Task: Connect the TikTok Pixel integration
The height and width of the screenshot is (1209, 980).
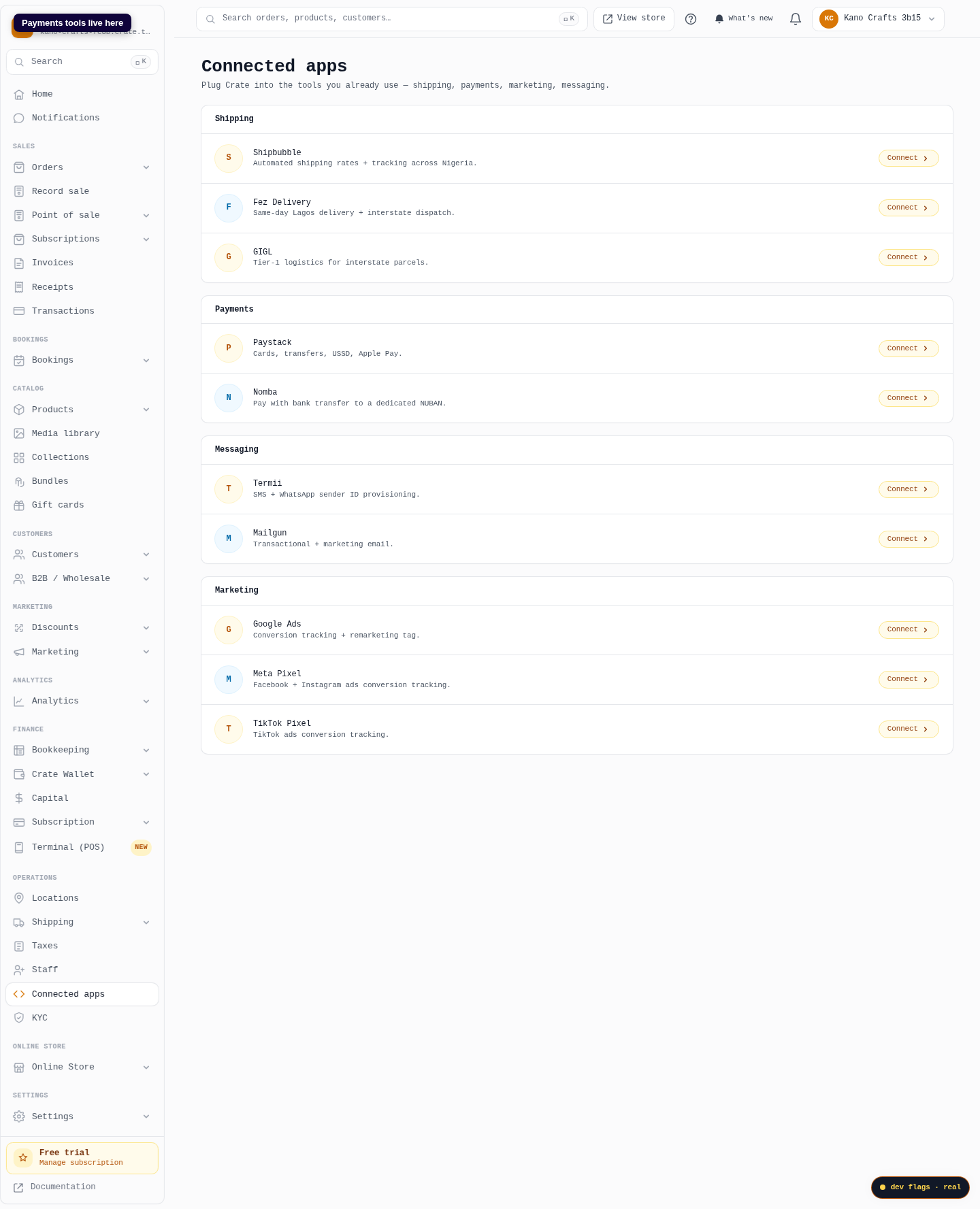Action: pos(909,729)
